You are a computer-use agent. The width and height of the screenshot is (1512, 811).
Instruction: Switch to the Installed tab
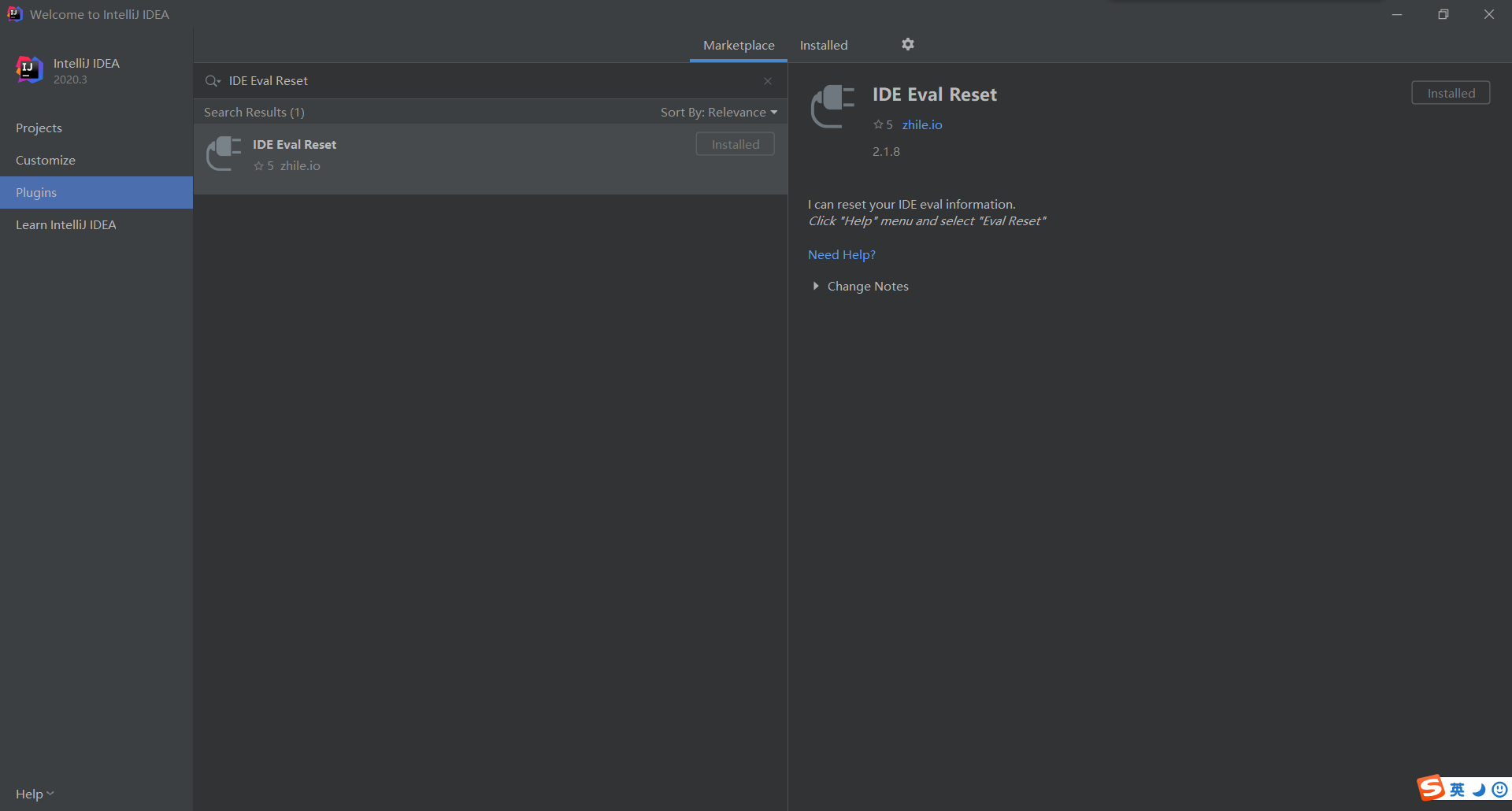[x=824, y=46]
